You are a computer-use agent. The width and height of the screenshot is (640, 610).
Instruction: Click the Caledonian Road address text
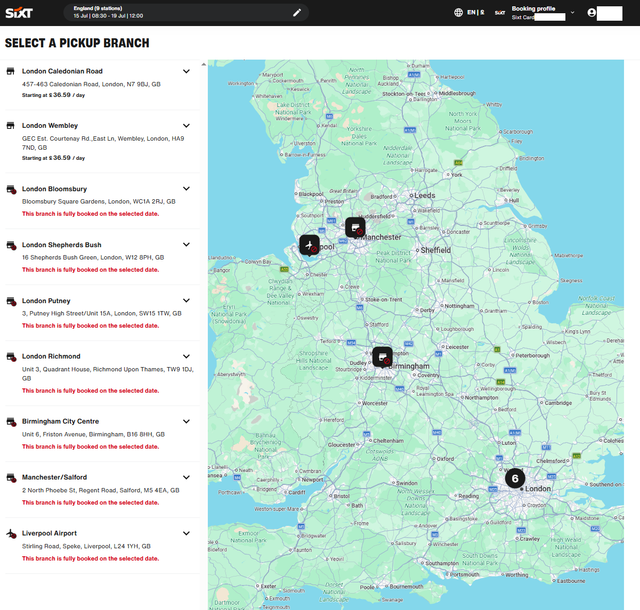coord(91,84)
